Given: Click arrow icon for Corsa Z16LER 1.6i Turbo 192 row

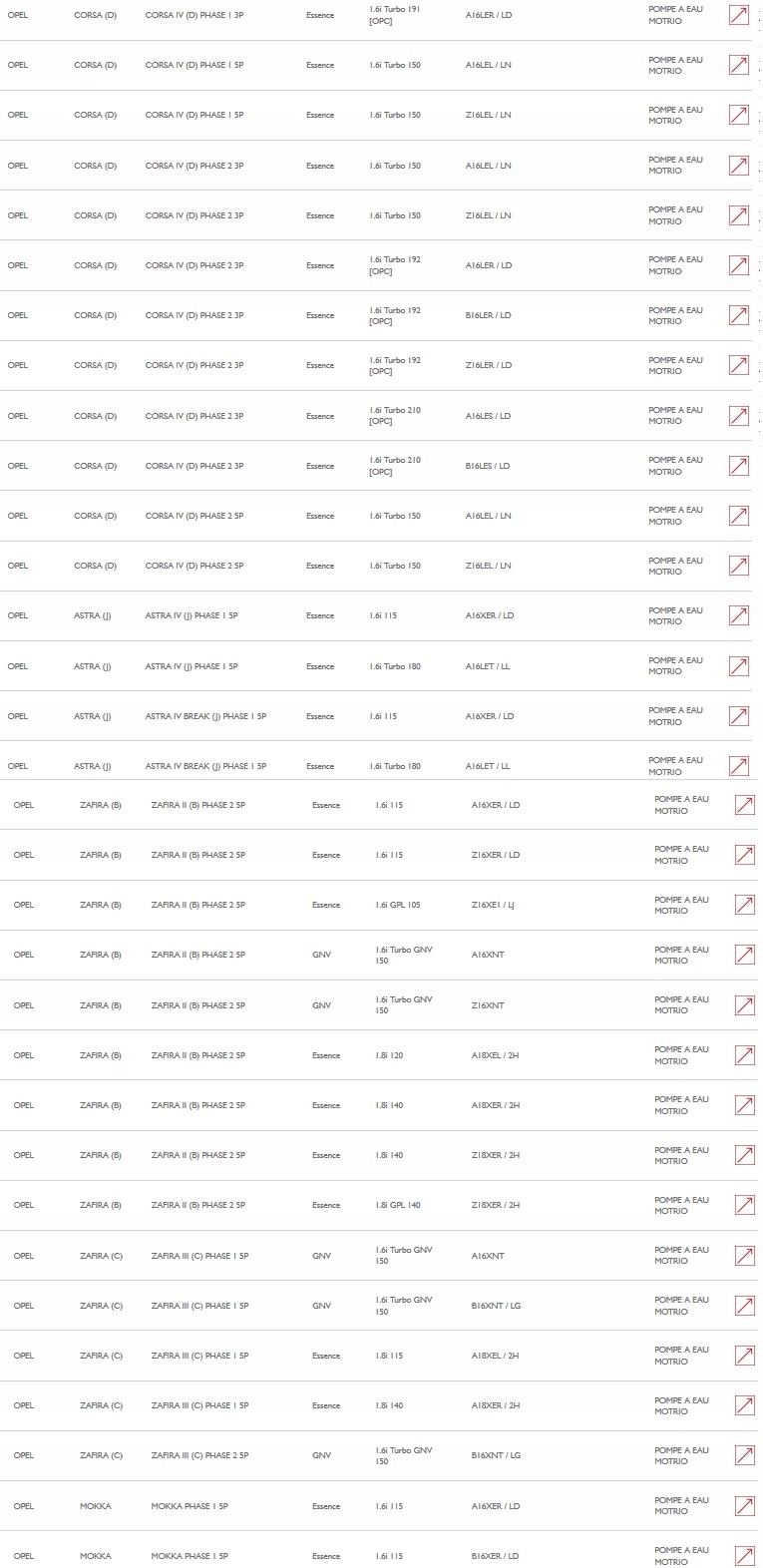Looking at the screenshot, I should point(739,365).
